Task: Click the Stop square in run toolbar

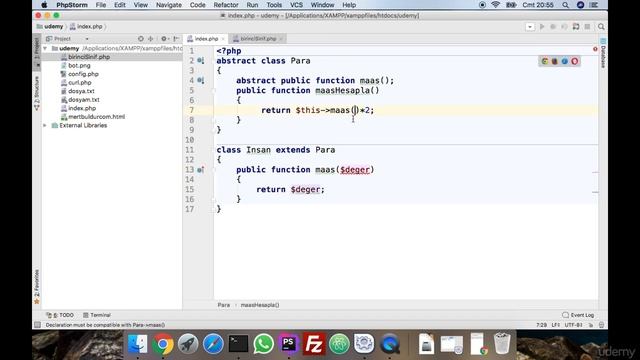Action: (587, 27)
